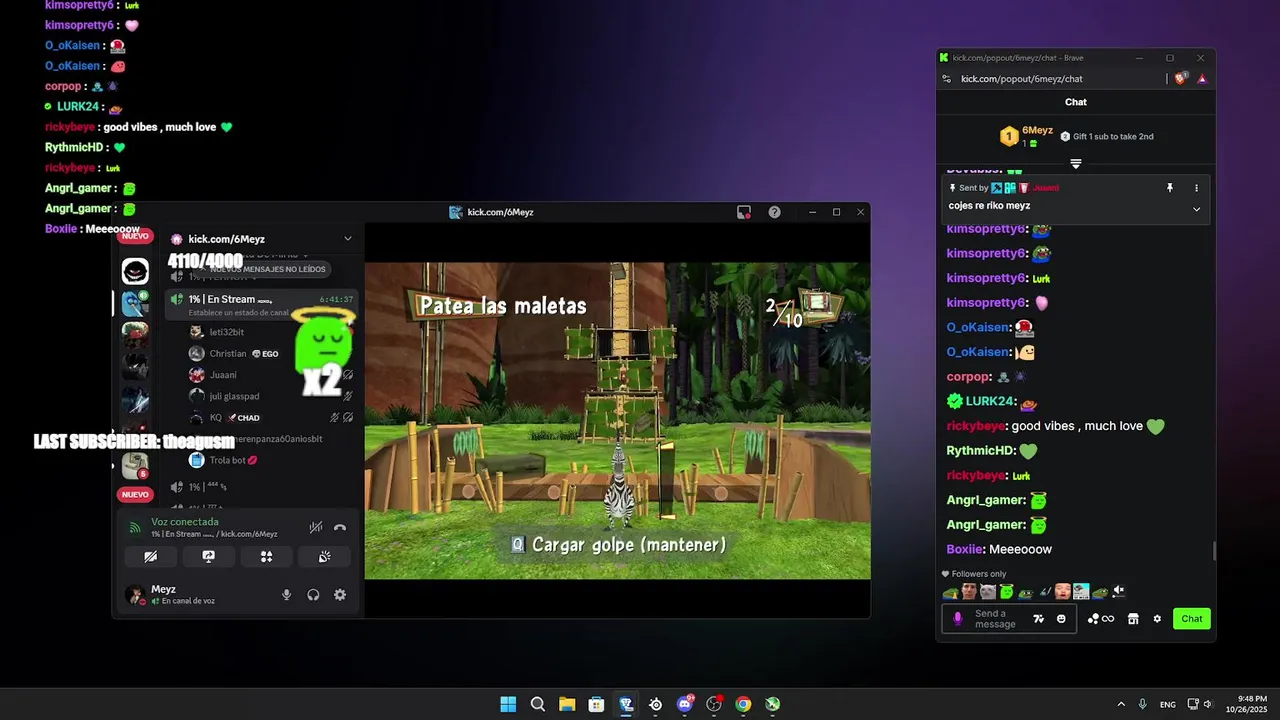Image resolution: width=1280 pixels, height=720 pixels.
Task: Open File Explorer from the taskbar
Action: tap(567, 704)
